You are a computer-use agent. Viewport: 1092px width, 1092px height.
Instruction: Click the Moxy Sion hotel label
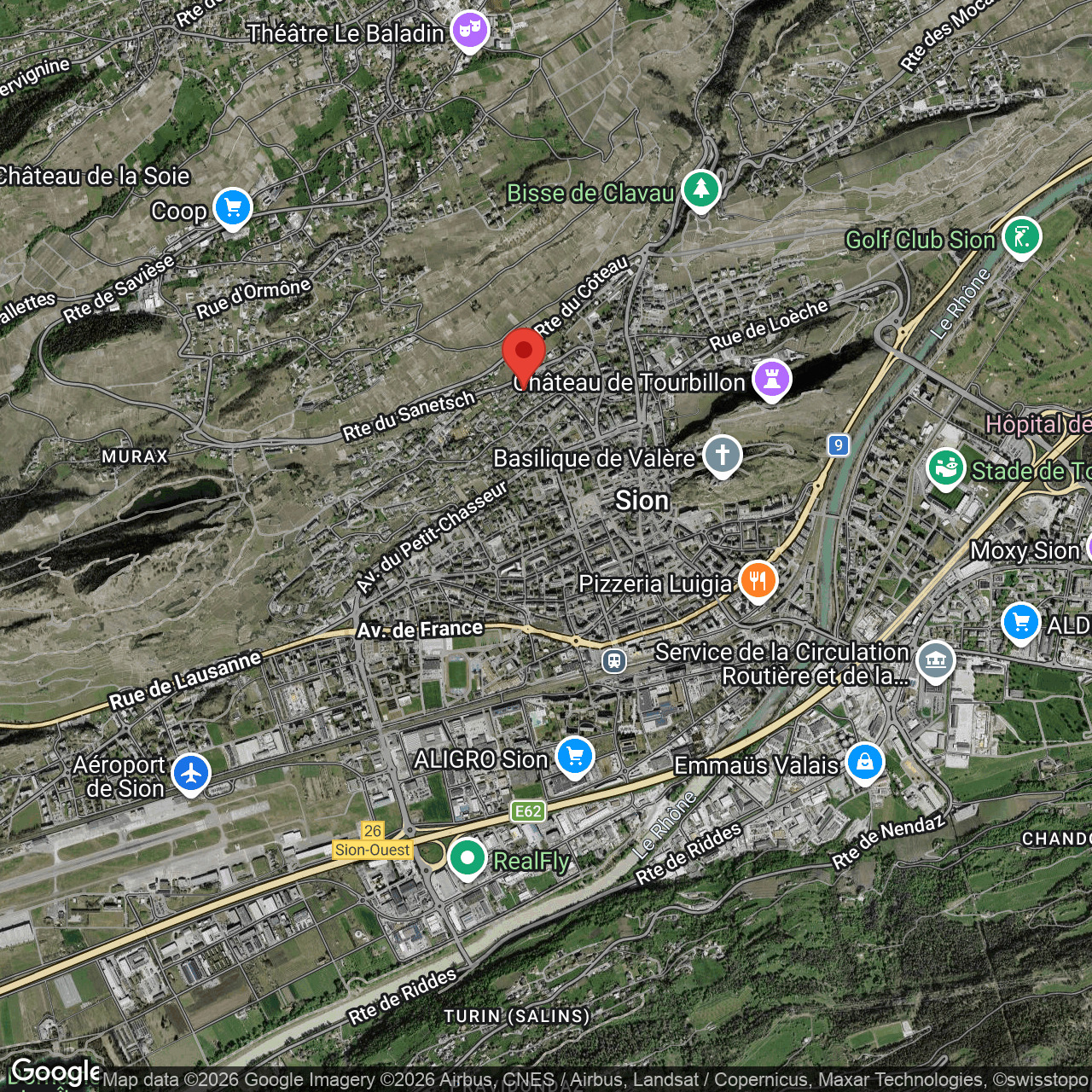[1025, 550]
